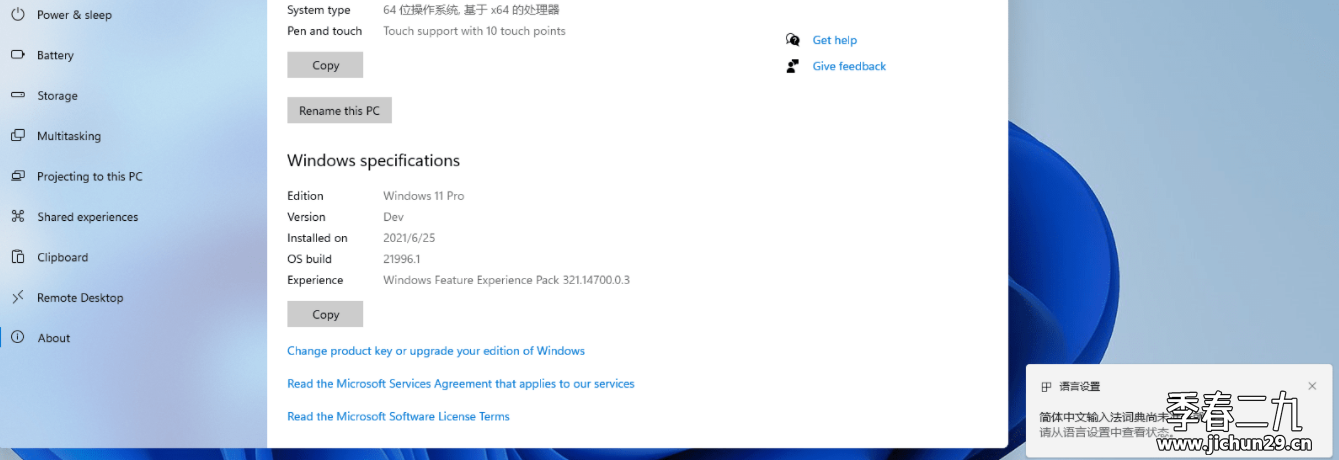This screenshot has width=1339, height=460.
Task: Open Power & sleep settings page
Action: point(74,15)
